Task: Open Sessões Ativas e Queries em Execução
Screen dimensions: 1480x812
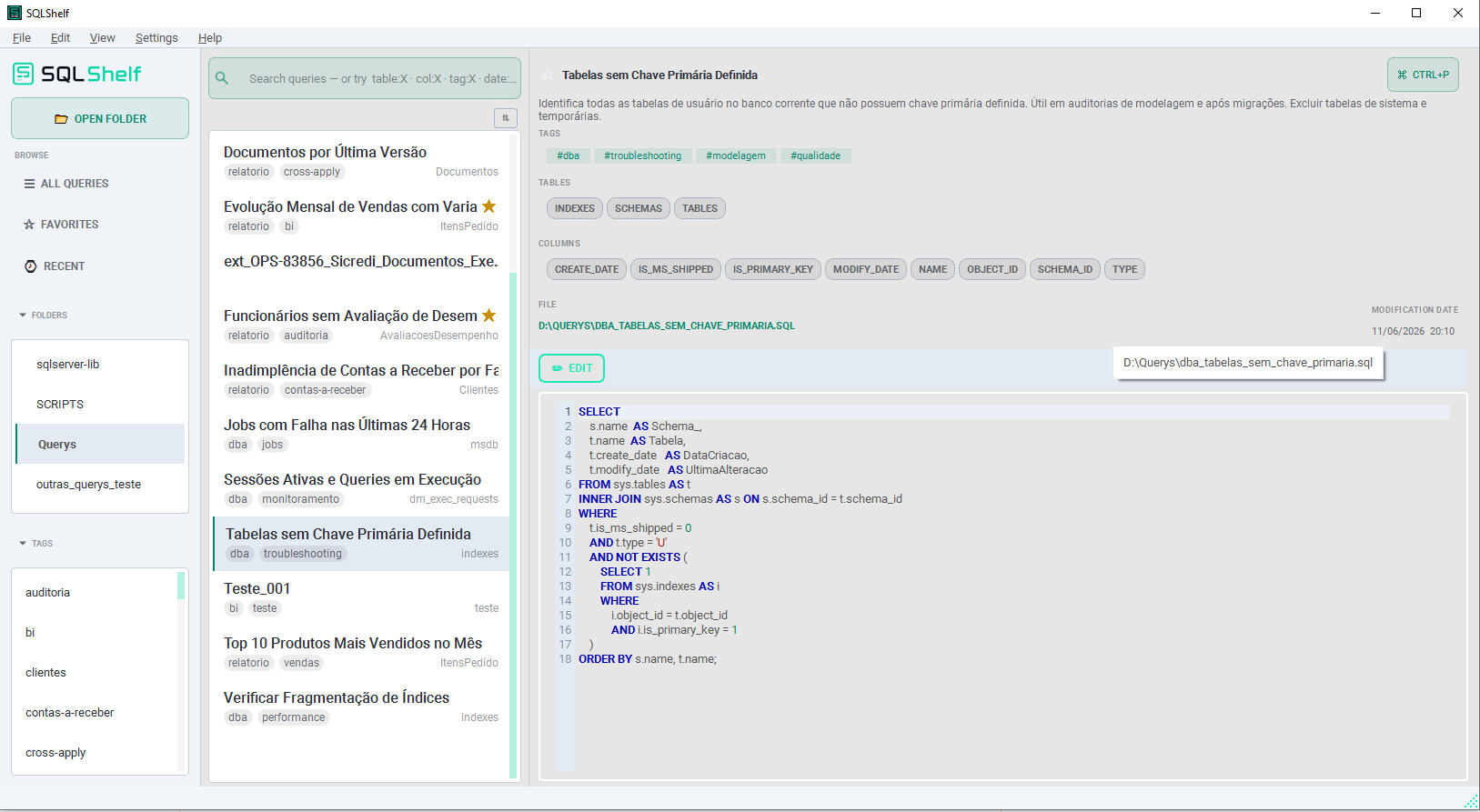Action: coord(361,488)
